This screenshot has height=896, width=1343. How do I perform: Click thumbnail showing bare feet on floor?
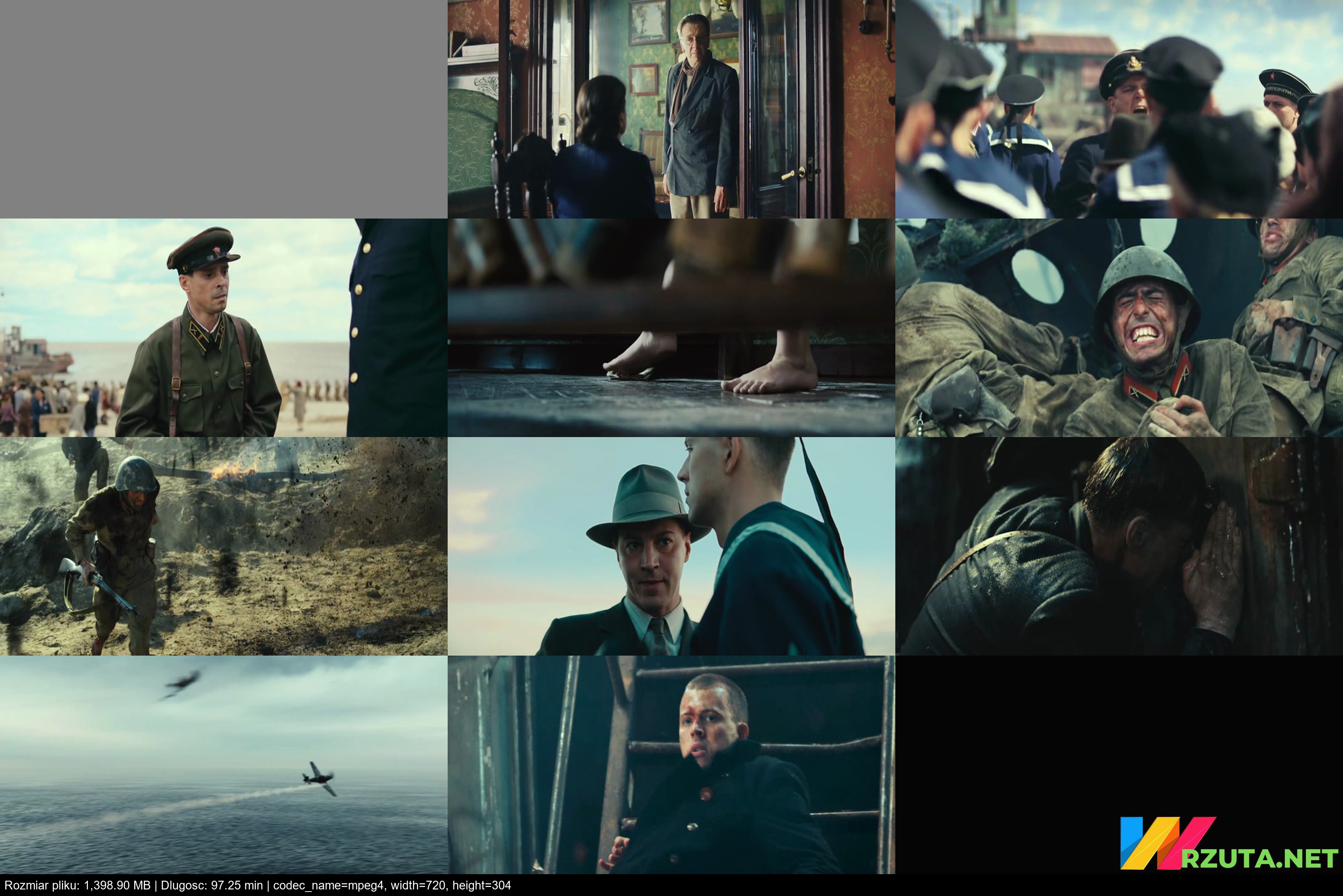point(671,327)
